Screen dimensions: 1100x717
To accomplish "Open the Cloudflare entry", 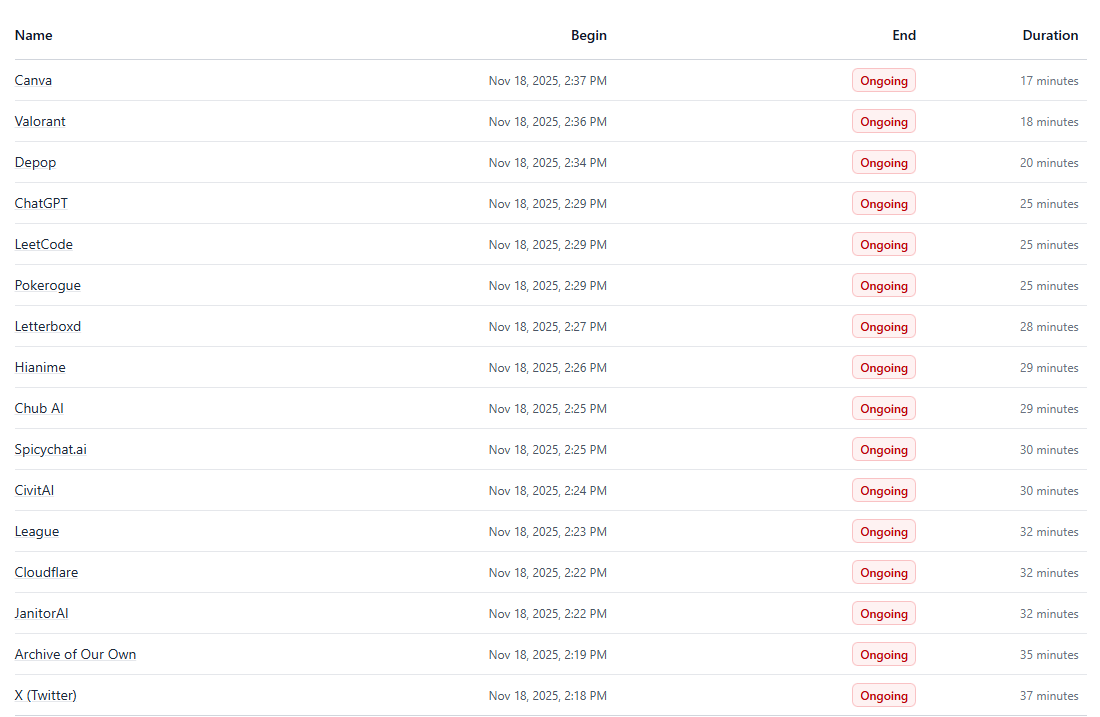I will pyautogui.click(x=46, y=572).
